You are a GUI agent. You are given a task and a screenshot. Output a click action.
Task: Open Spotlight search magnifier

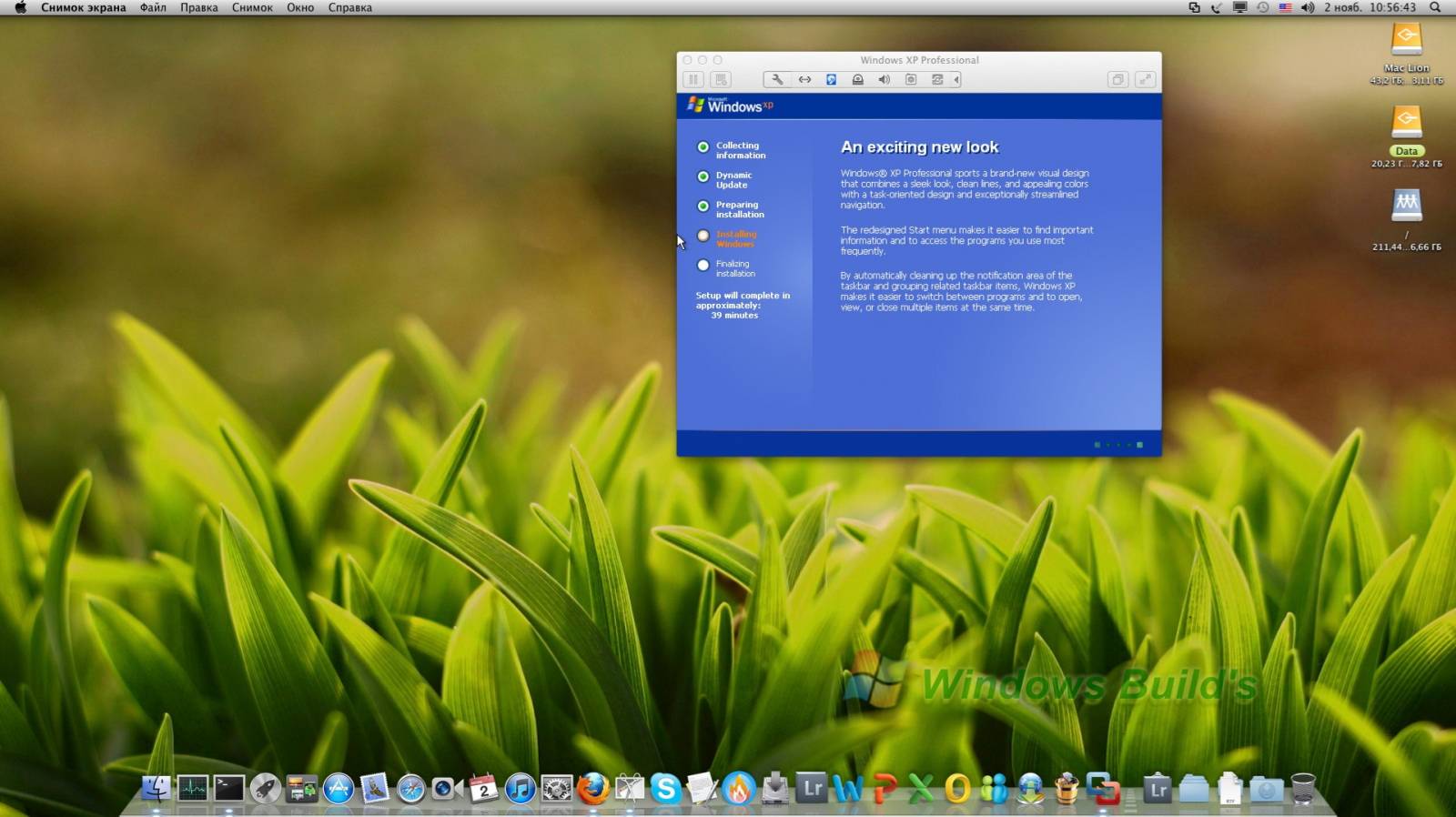click(1435, 7)
